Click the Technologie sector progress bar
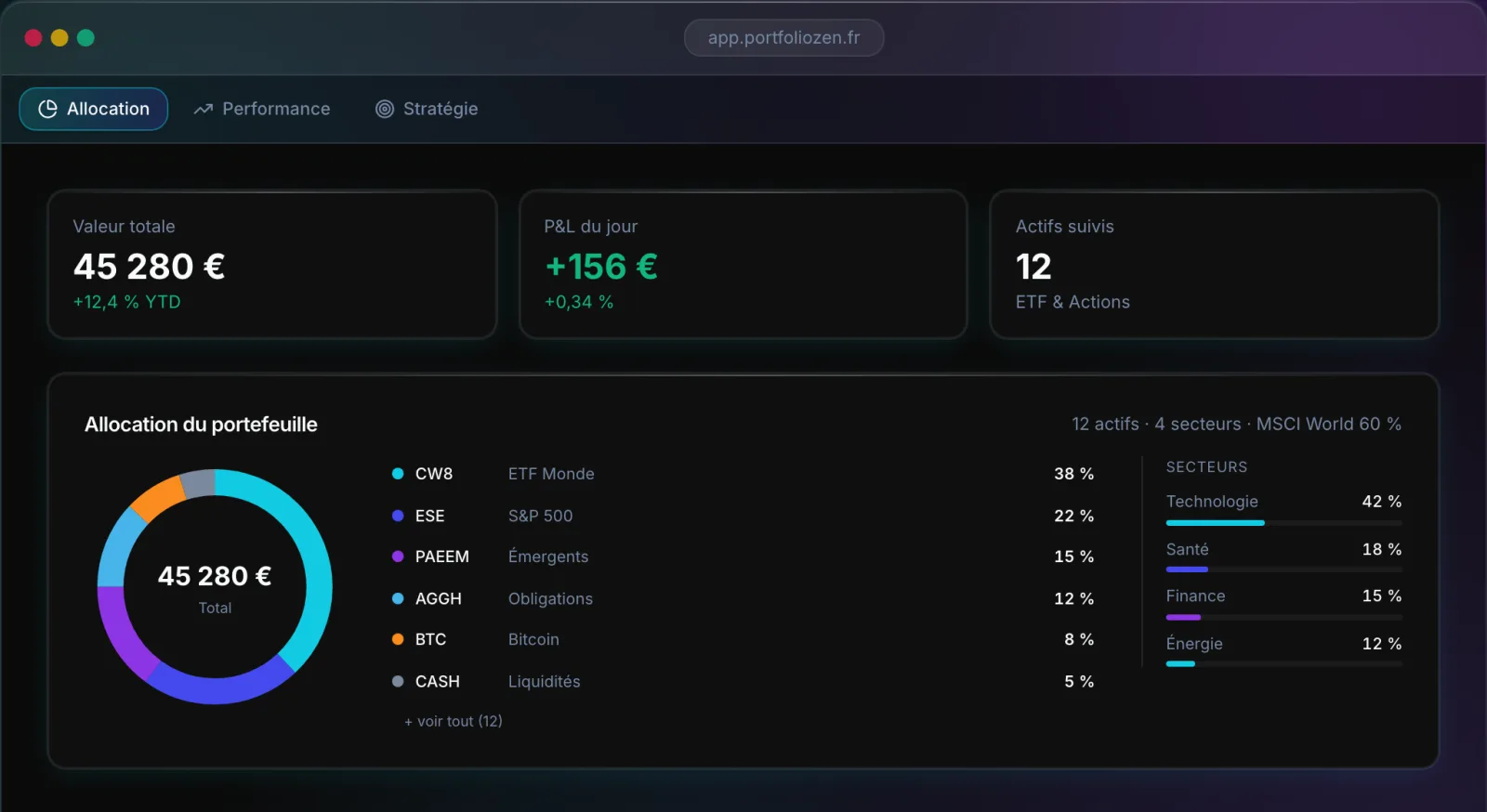Image resolution: width=1487 pixels, height=812 pixels. coord(1283,523)
